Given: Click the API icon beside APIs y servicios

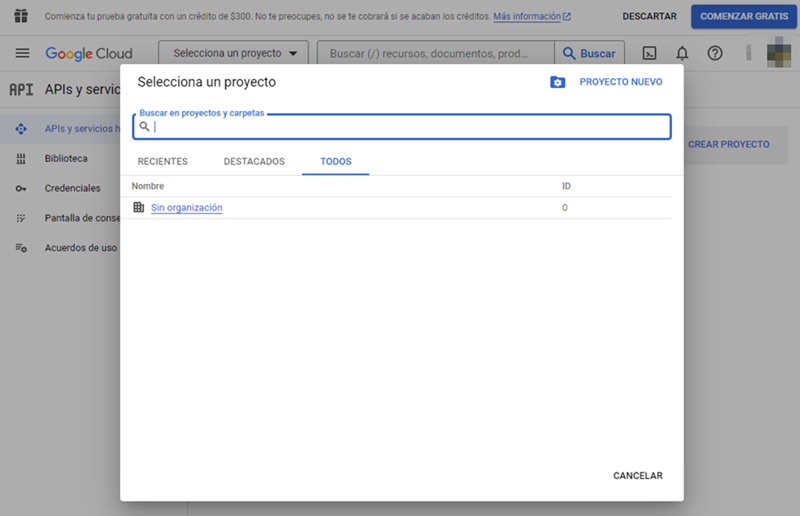Looking at the screenshot, I should tap(21, 90).
